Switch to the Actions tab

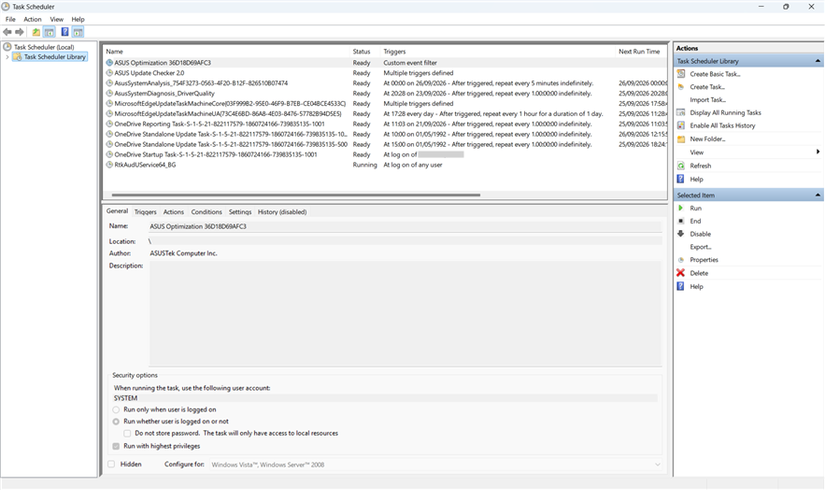(x=174, y=212)
